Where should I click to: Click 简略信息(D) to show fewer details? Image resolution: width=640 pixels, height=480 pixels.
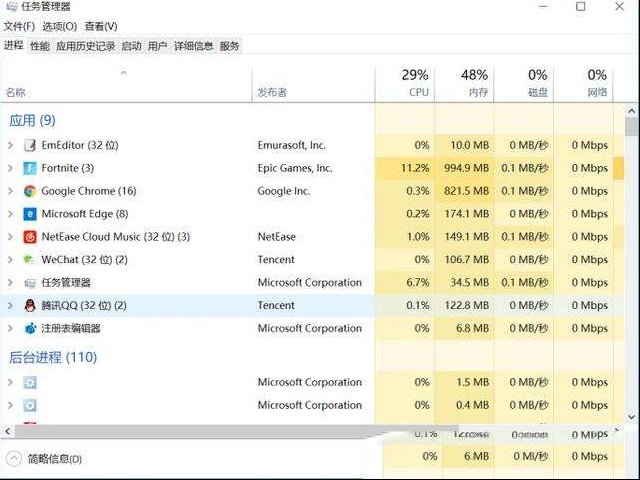[54, 459]
